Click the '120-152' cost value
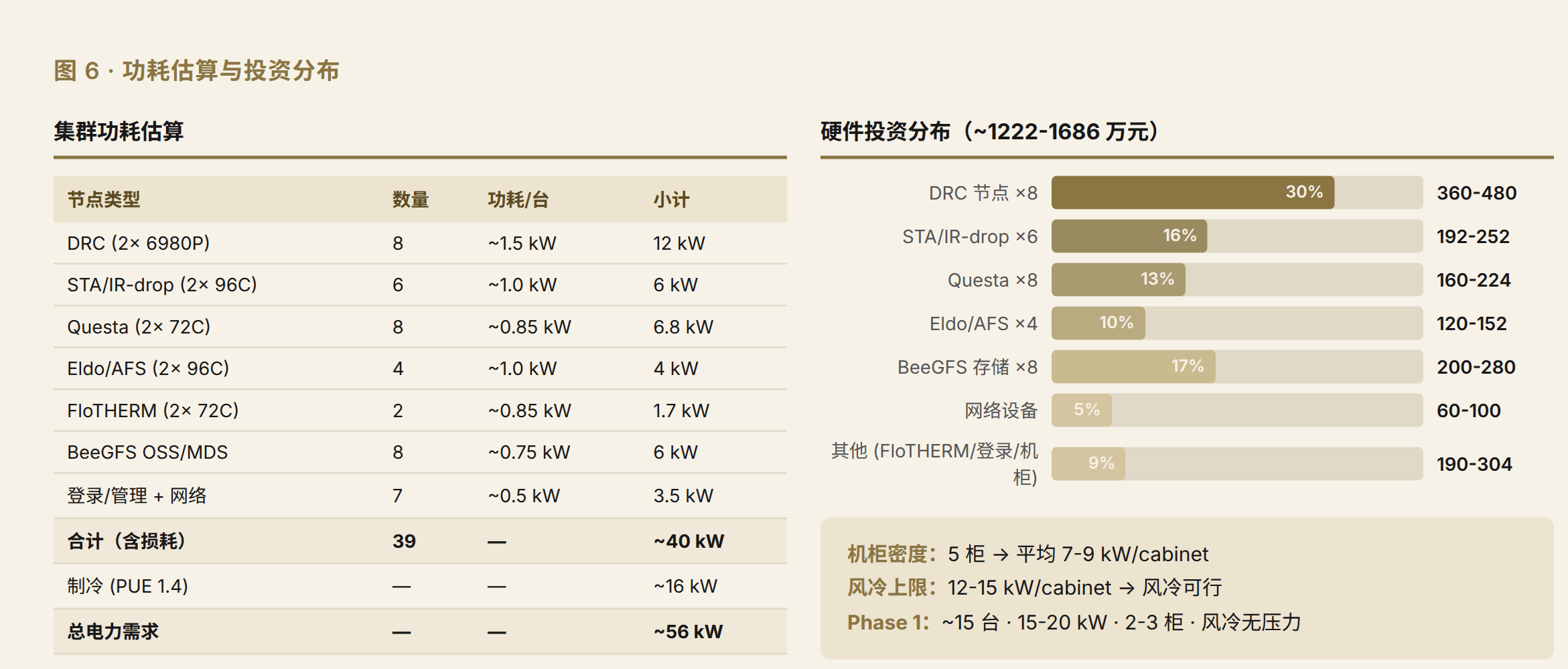Screen dimensions: 1568x669 coord(1472,323)
